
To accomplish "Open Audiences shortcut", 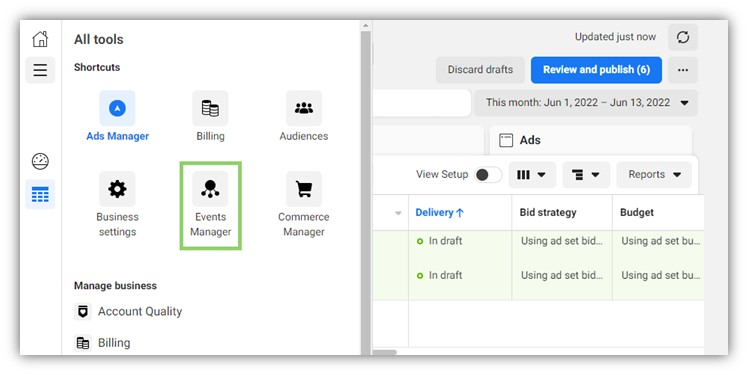I will pos(304,108).
